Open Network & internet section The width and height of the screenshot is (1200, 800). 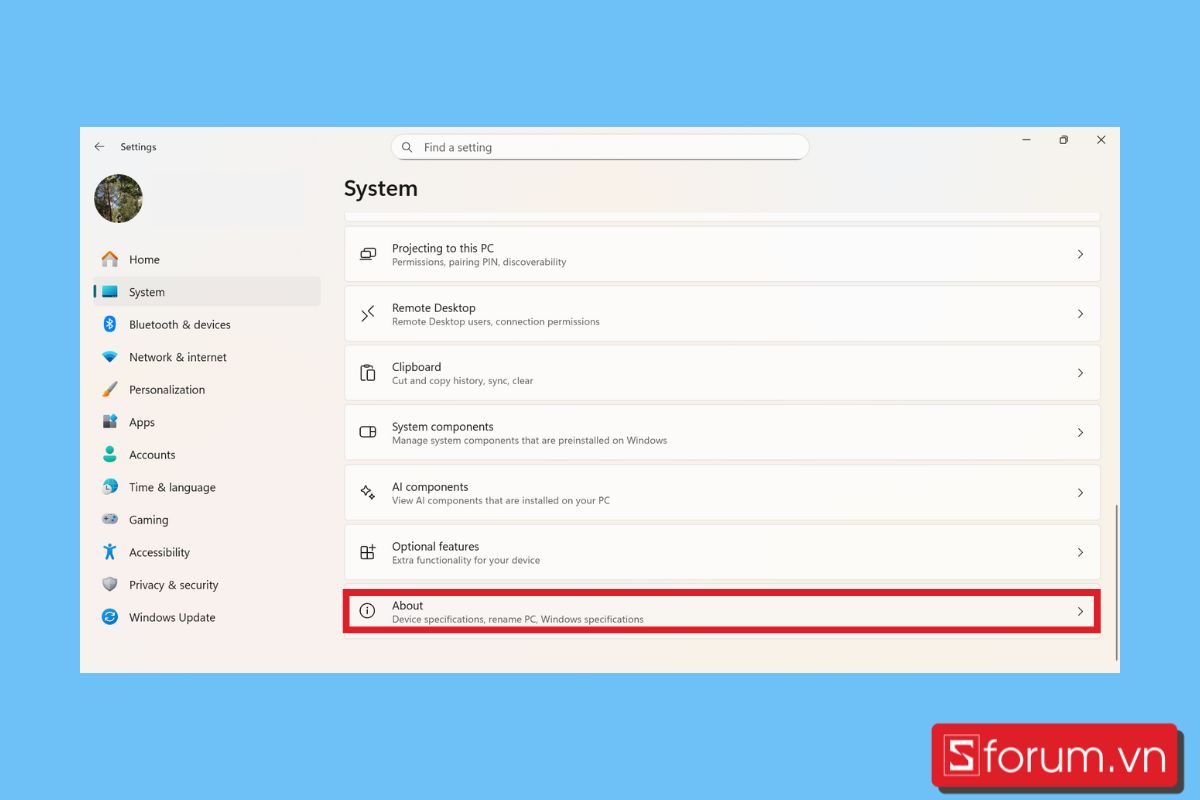[178, 357]
